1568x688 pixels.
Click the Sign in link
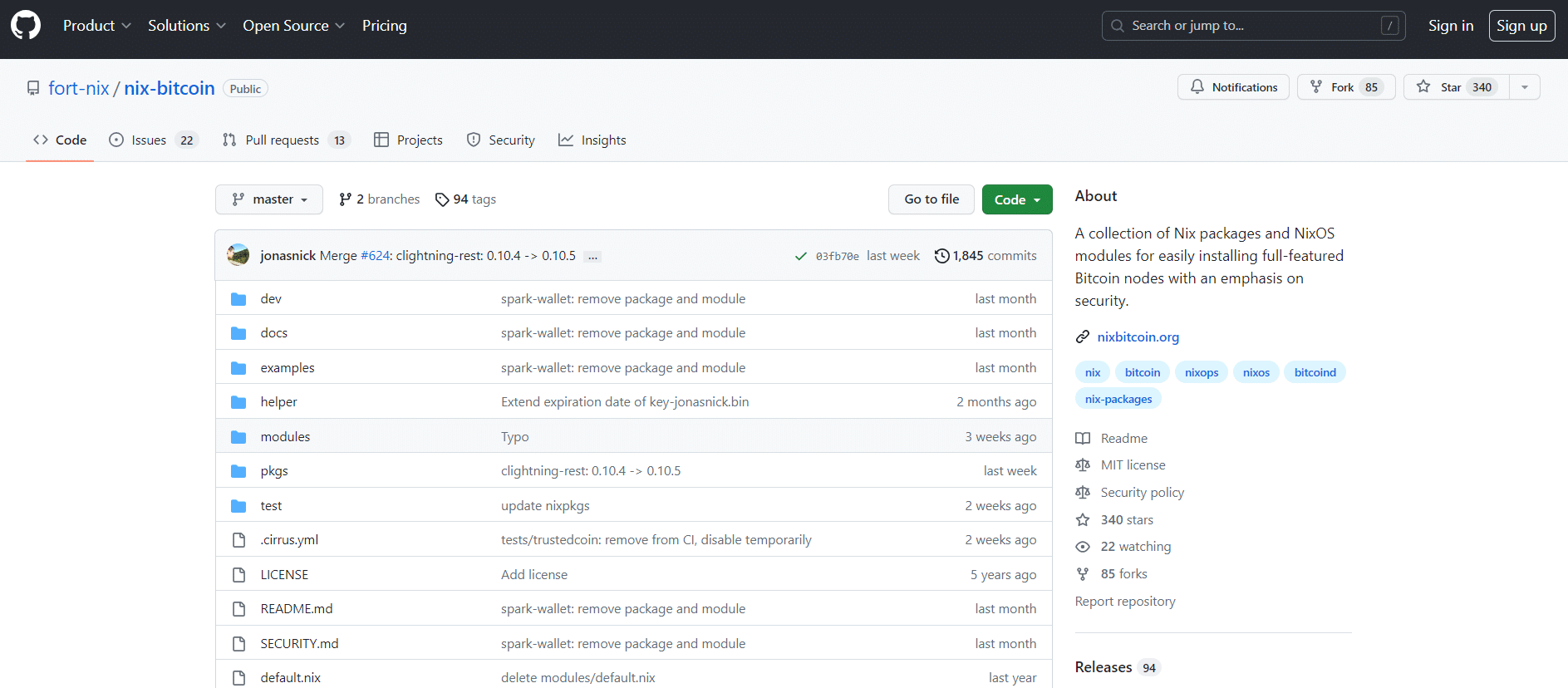point(1451,26)
